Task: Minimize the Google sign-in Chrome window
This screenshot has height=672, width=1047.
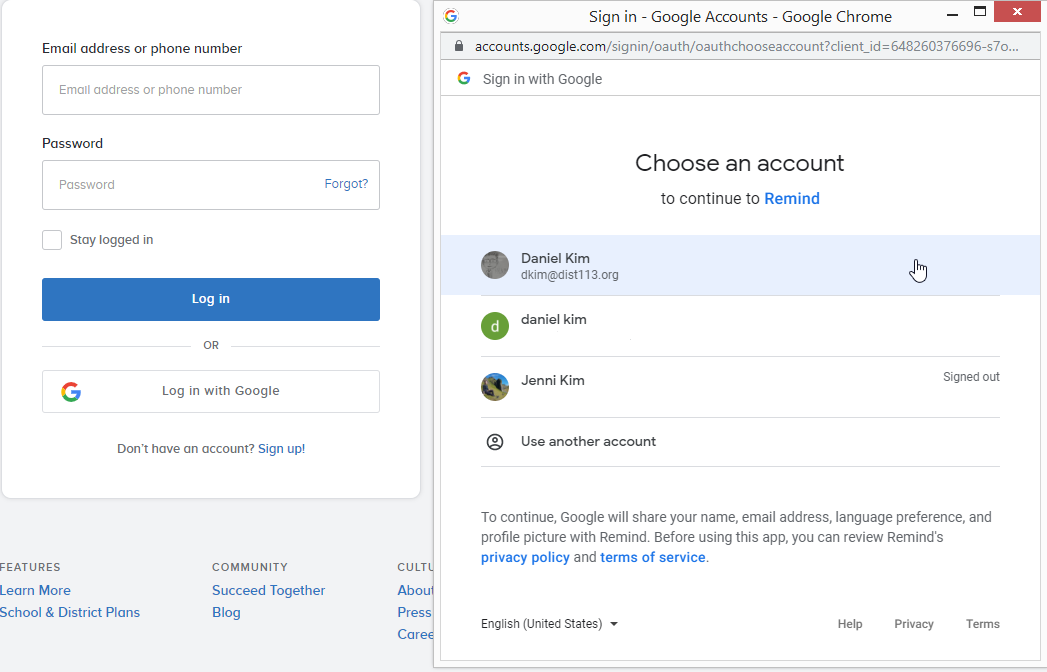Action: click(x=953, y=13)
